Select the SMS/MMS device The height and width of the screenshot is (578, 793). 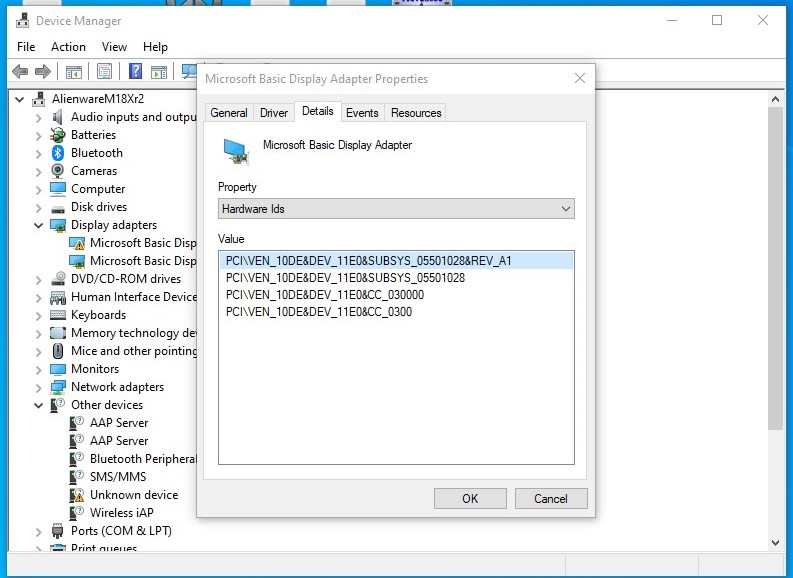[118, 477]
